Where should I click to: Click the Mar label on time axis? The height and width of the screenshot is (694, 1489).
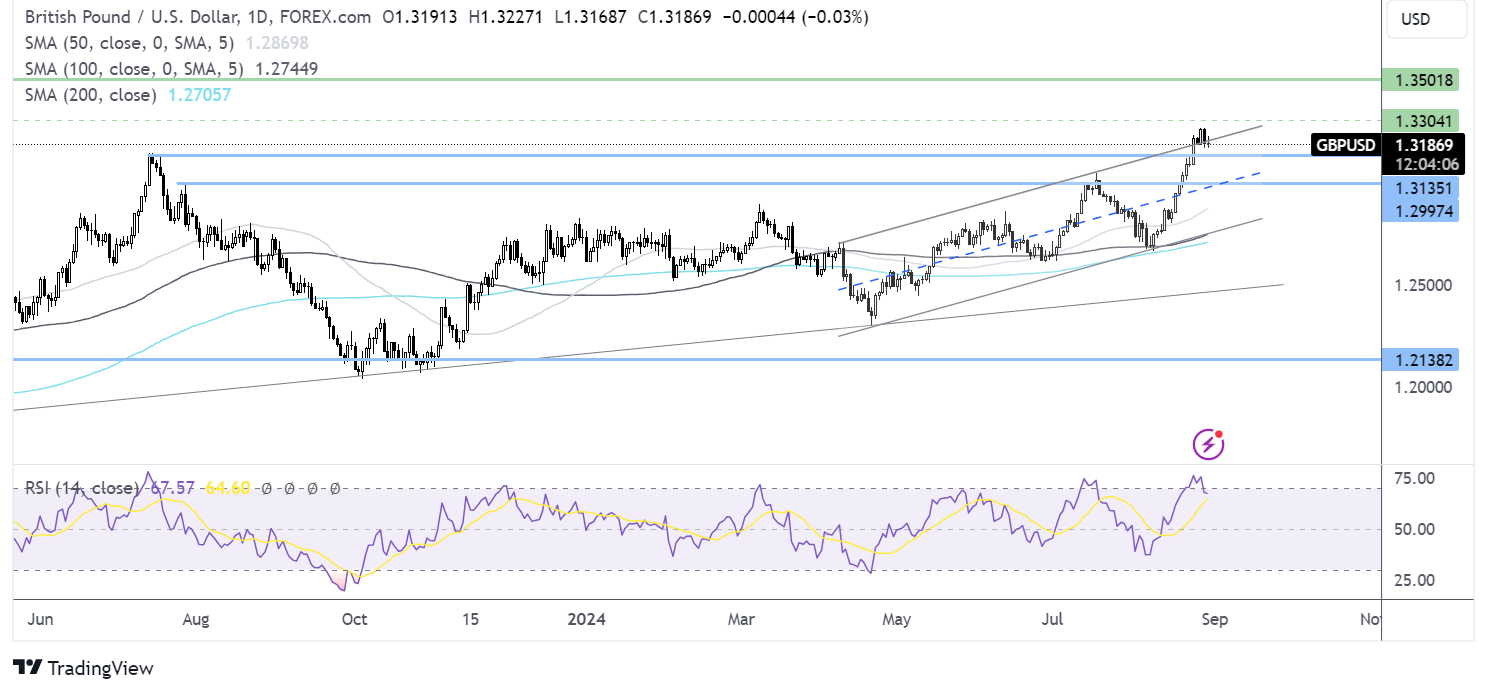[x=740, y=620]
